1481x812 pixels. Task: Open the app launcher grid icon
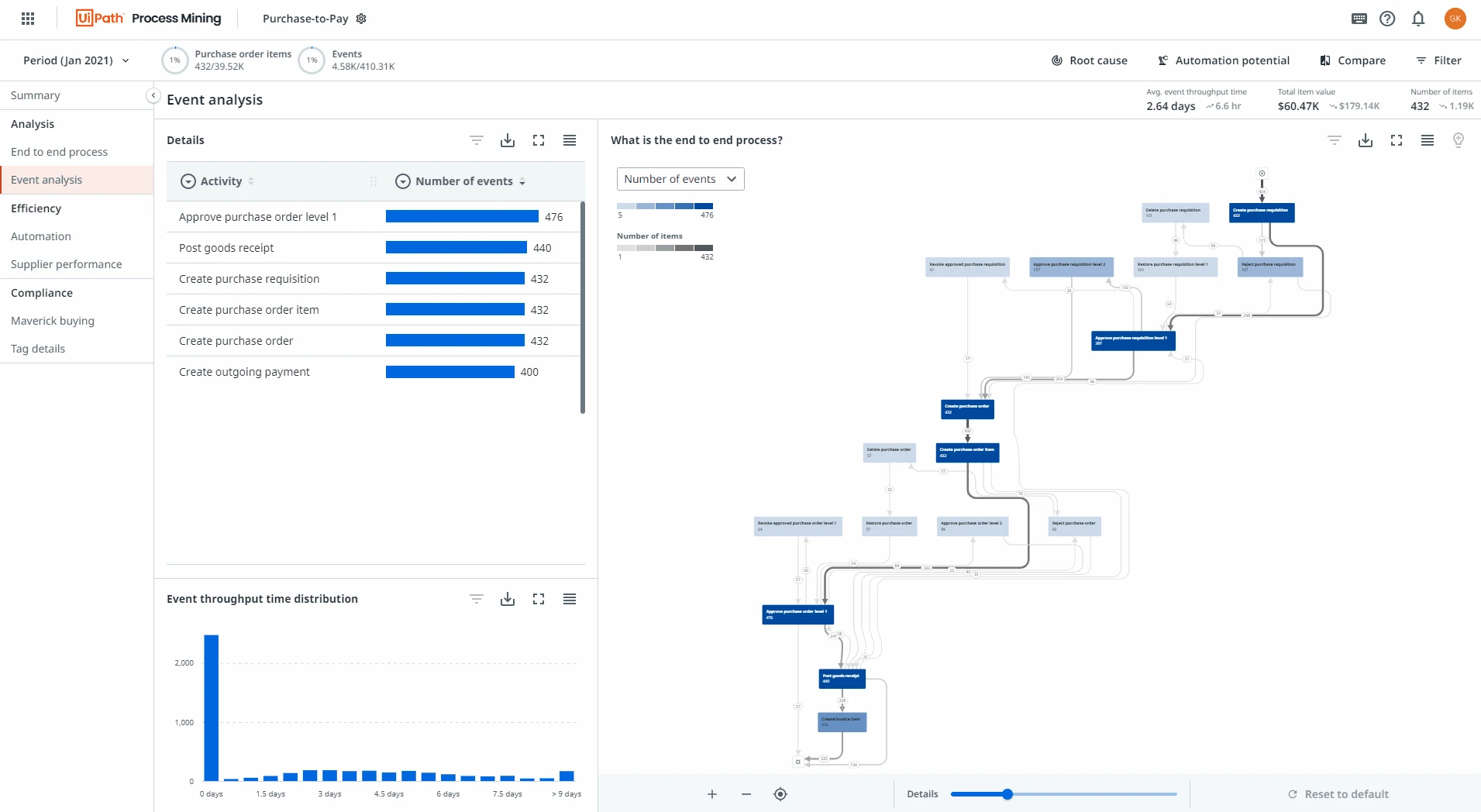pyautogui.click(x=28, y=19)
